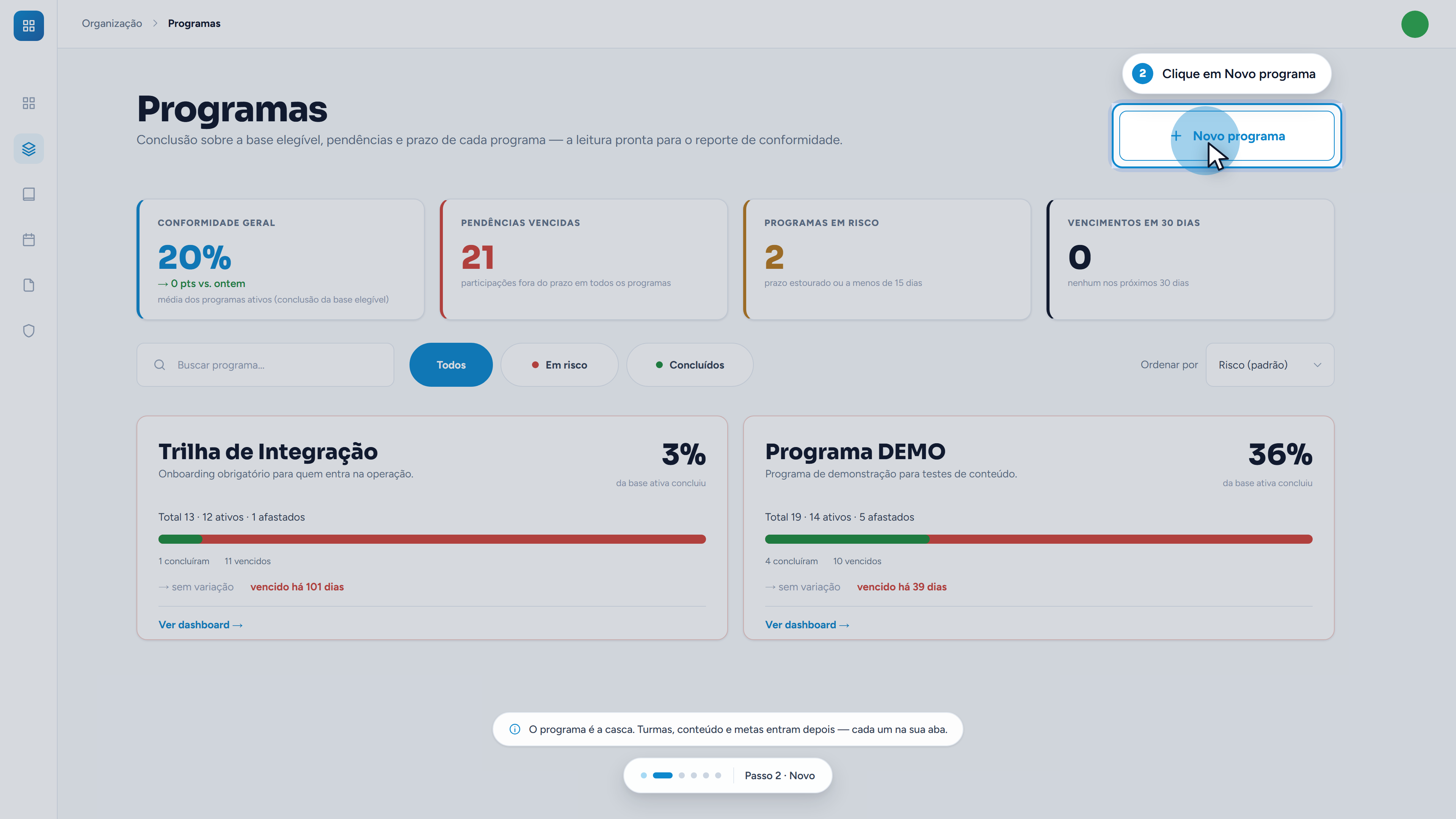Click the first step dot in indicator
Screen dimensions: 1456x819
point(644,775)
